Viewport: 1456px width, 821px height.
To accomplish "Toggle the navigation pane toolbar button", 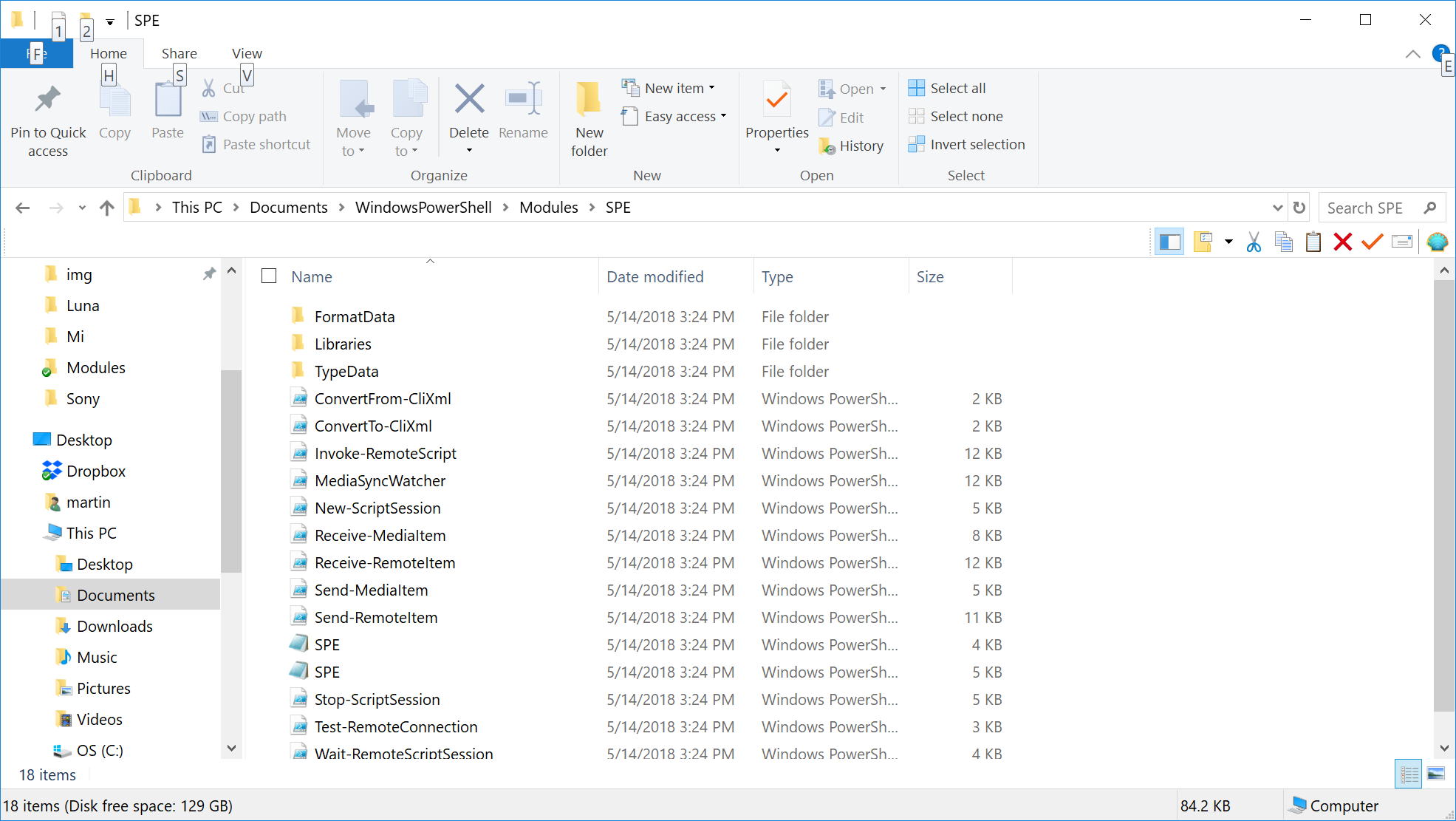I will (1169, 242).
